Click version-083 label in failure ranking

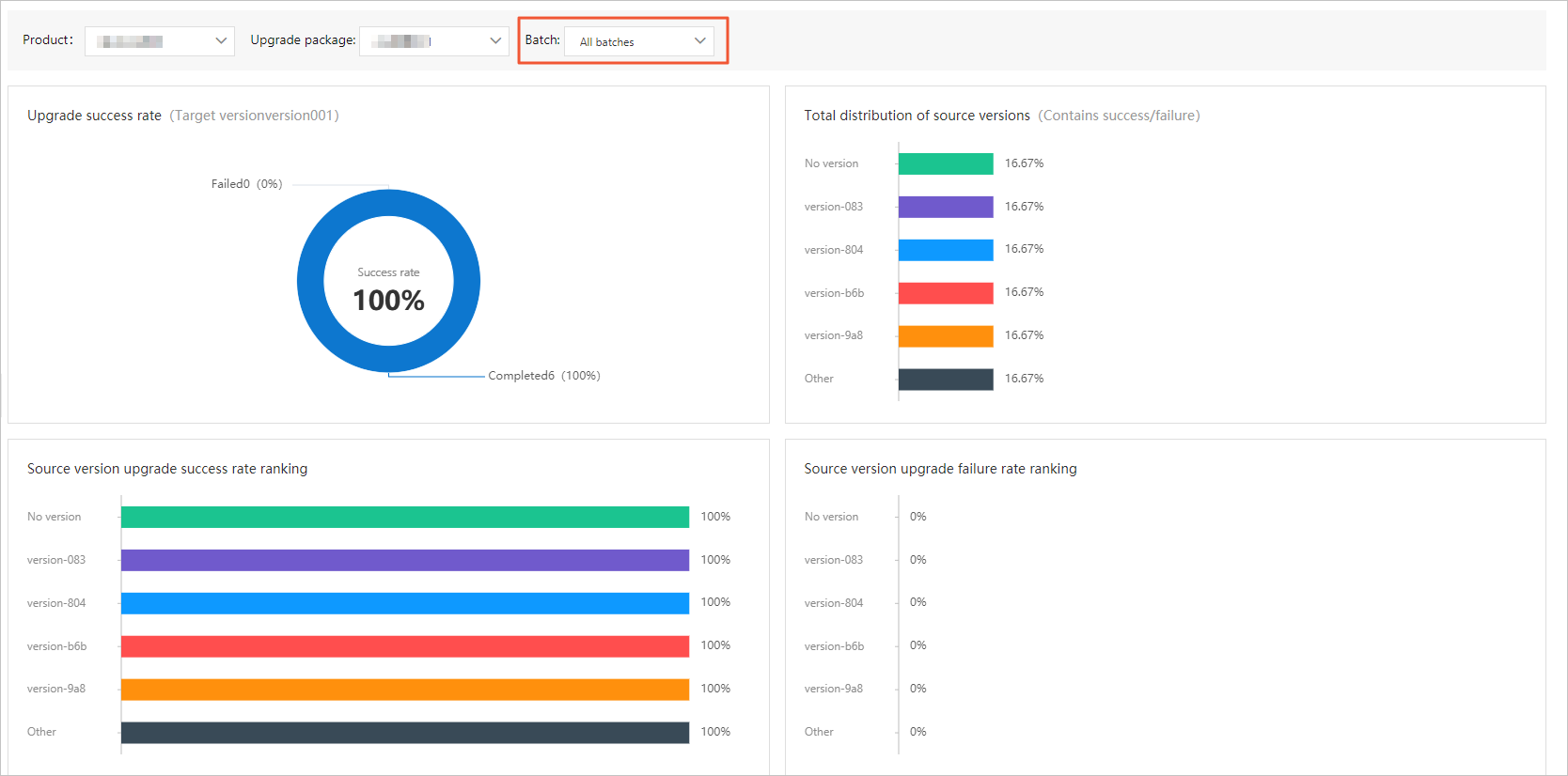point(833,560)
